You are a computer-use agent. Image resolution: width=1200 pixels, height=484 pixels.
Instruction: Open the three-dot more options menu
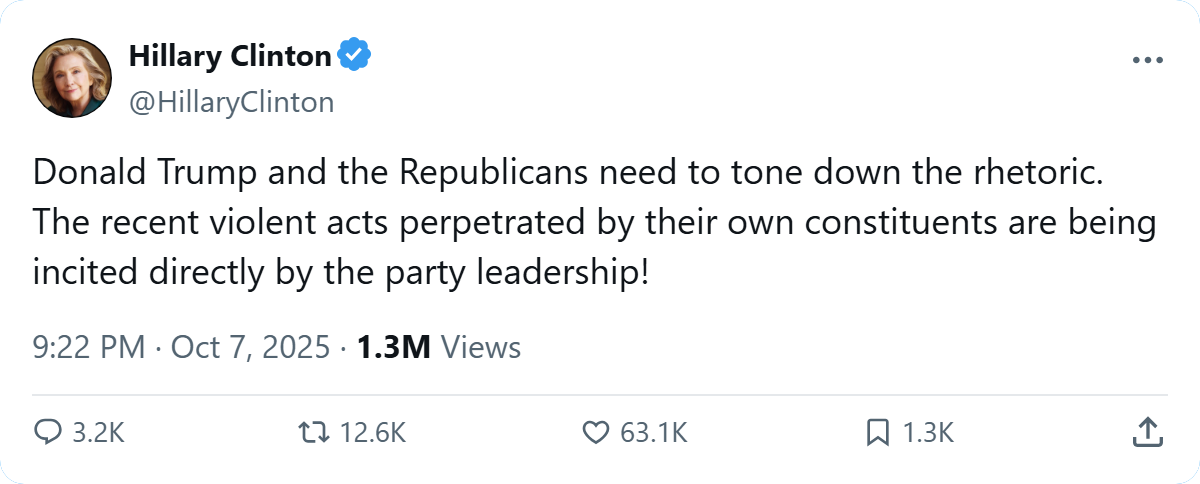point(1147,60)
